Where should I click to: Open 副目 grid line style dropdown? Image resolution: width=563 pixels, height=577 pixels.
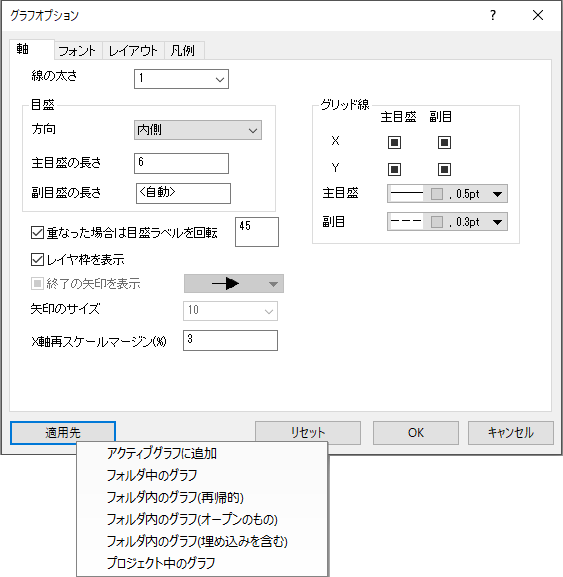pyautogui.click(x=447, y=222)
